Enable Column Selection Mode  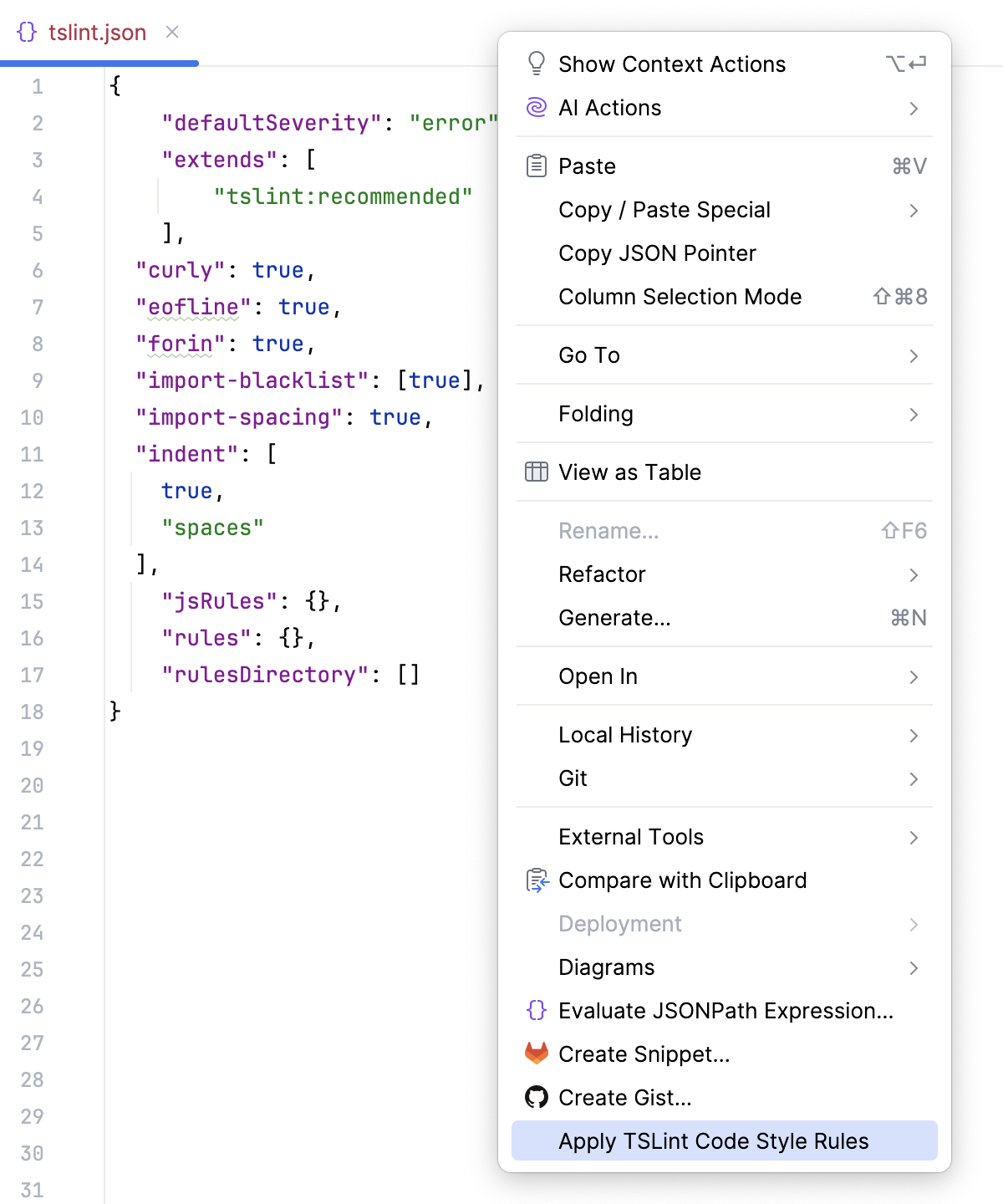tap(680, 297)
